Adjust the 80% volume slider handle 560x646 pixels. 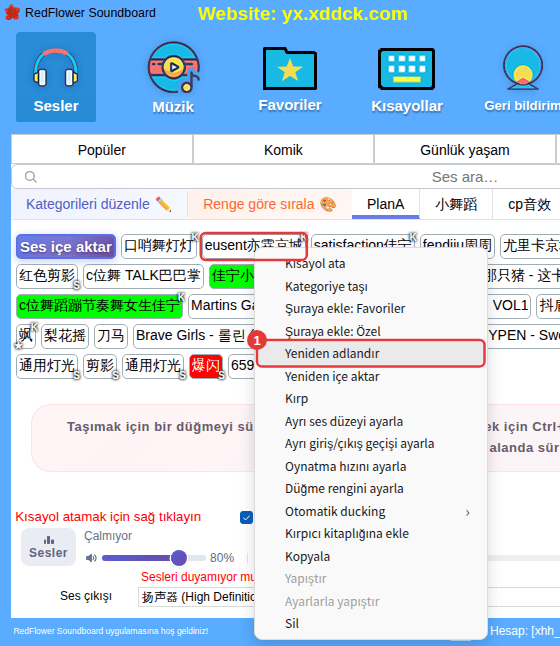[x=178, y=558]
